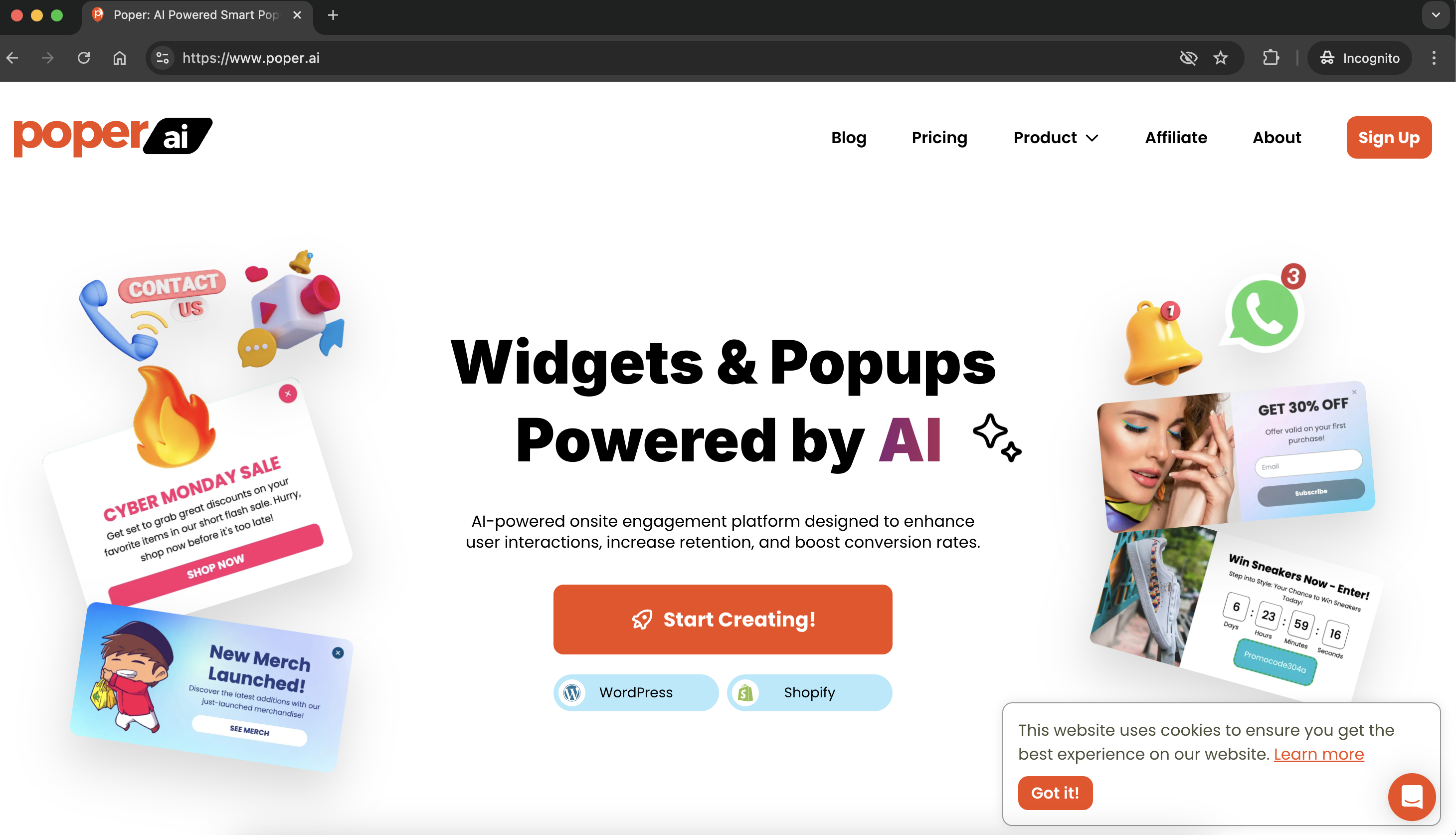Click the tracking protection eye icon
The height and width of the screenshot is (835, 1456).
coord(1188,58)
